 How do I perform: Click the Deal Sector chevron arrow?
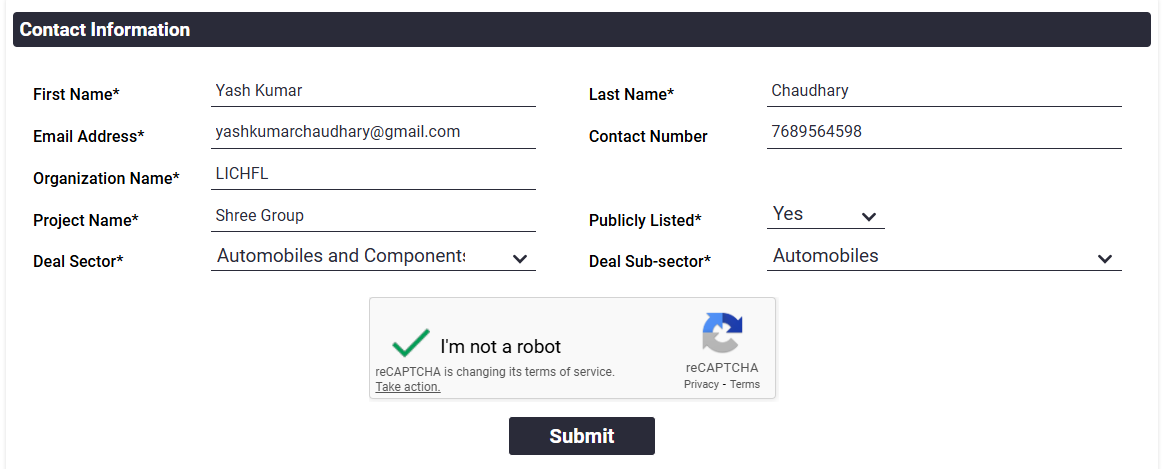click(520, 259)
